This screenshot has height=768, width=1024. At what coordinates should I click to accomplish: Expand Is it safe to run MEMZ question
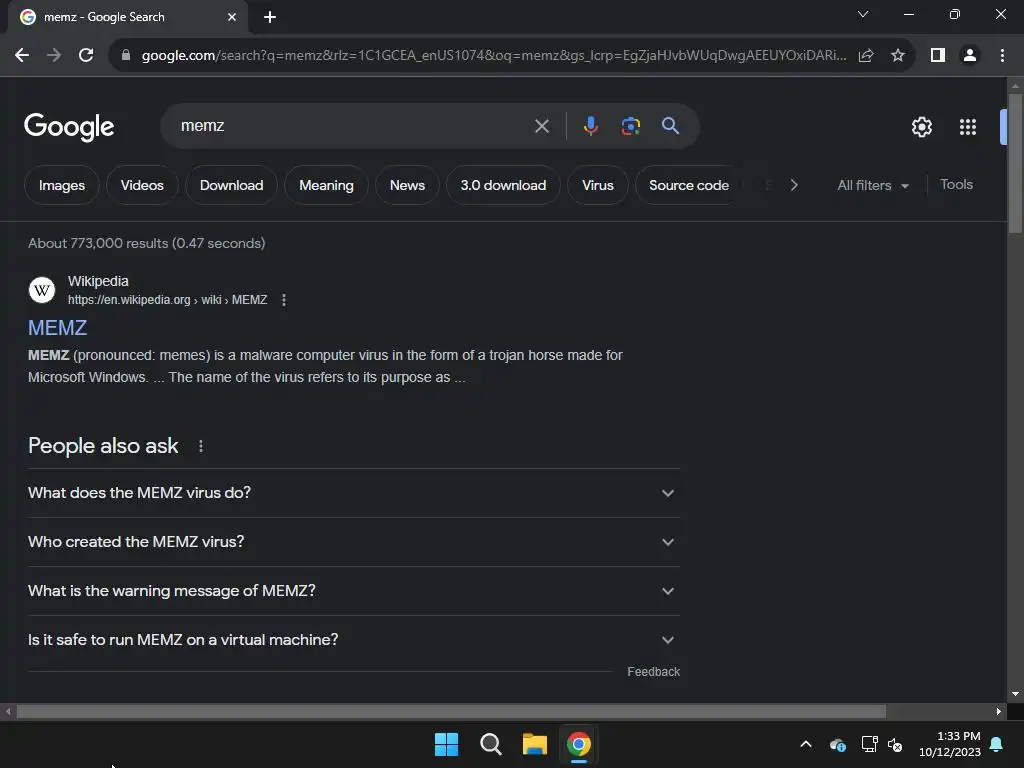tap(353, 640)
